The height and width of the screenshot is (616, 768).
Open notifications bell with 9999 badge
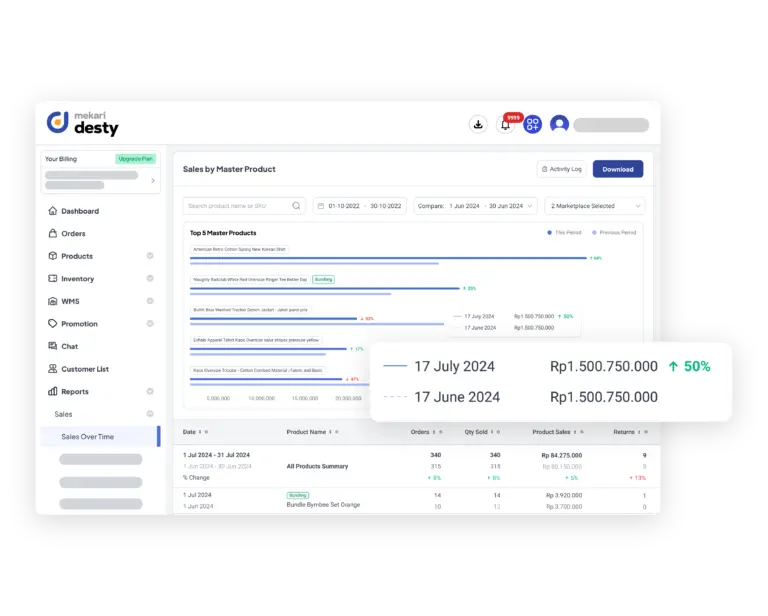click(x=506, y=125)
